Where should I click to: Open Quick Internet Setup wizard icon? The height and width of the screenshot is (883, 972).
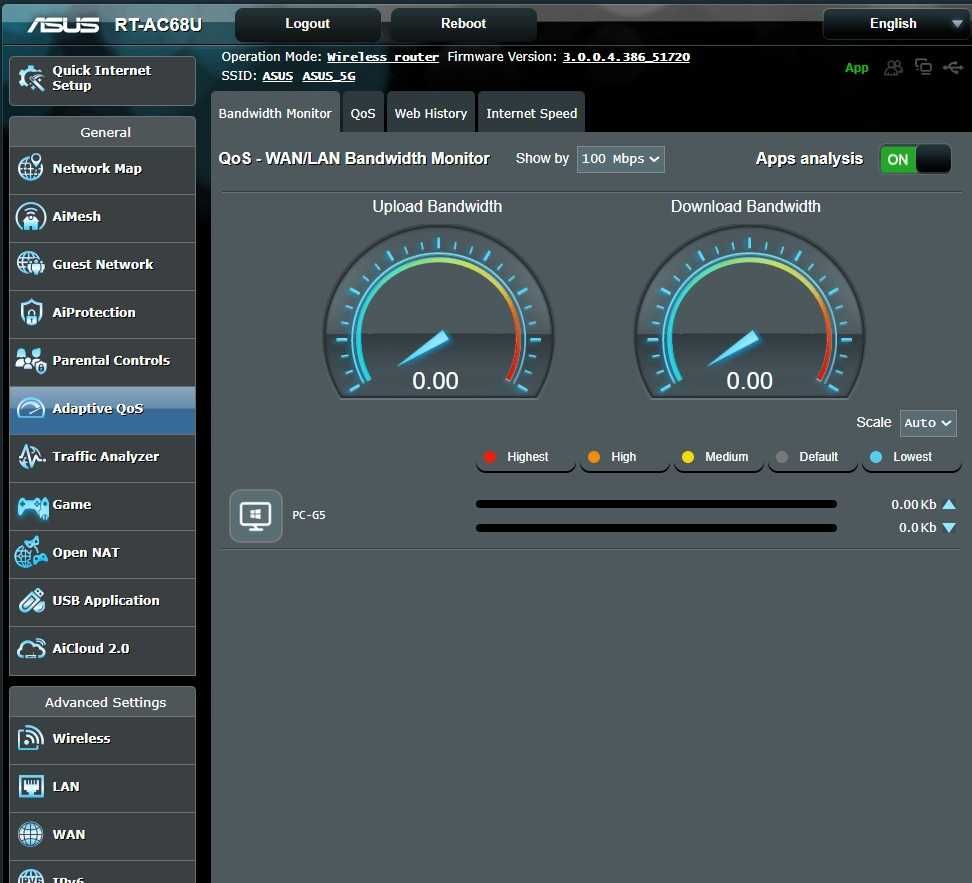[30, 79]
